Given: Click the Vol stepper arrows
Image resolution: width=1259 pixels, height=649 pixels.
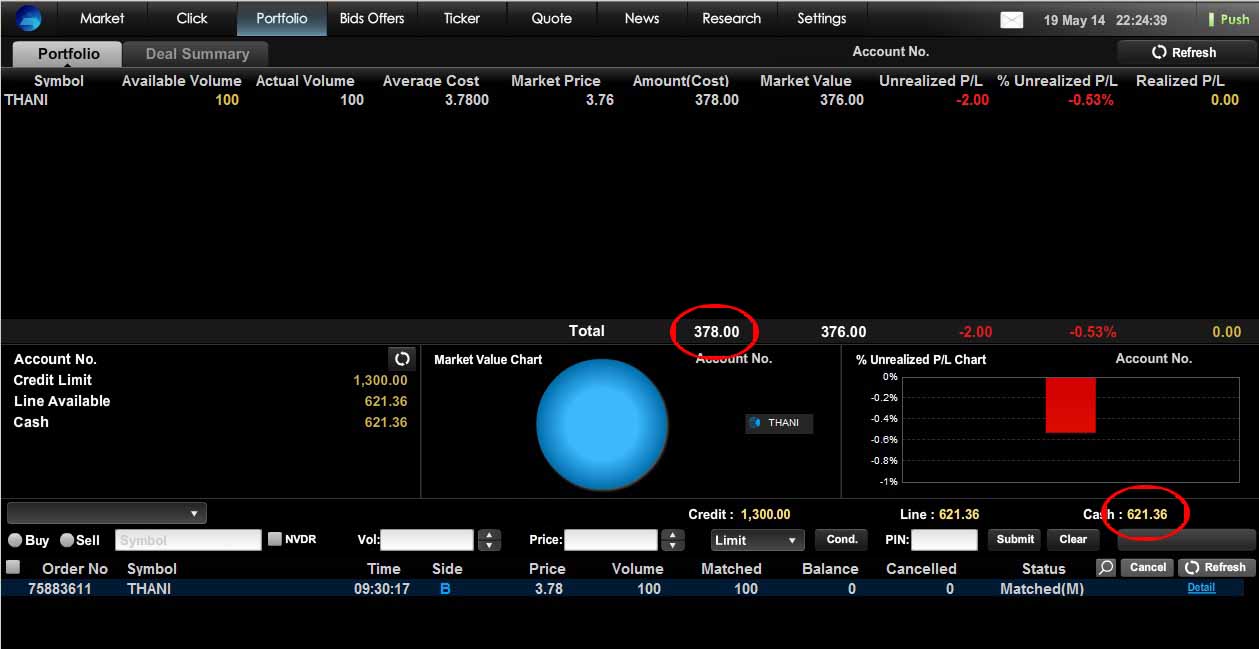Looking at the screenshot, I should pos(489,540).
